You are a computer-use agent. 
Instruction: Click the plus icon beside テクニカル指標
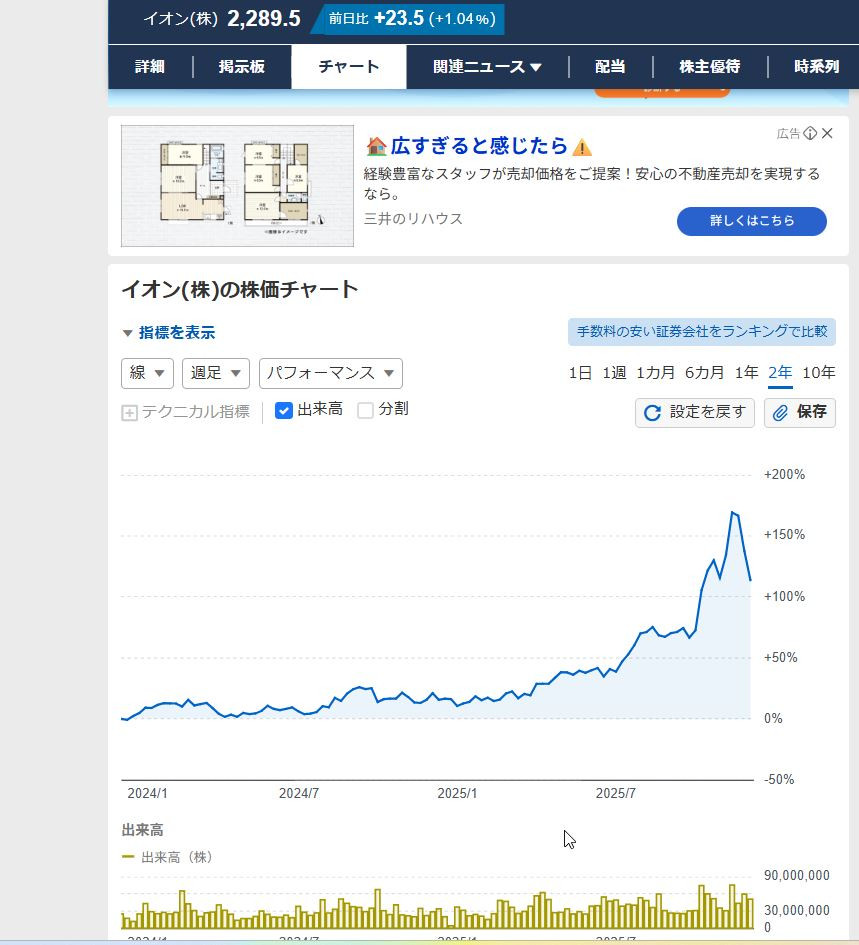point(129,412)
